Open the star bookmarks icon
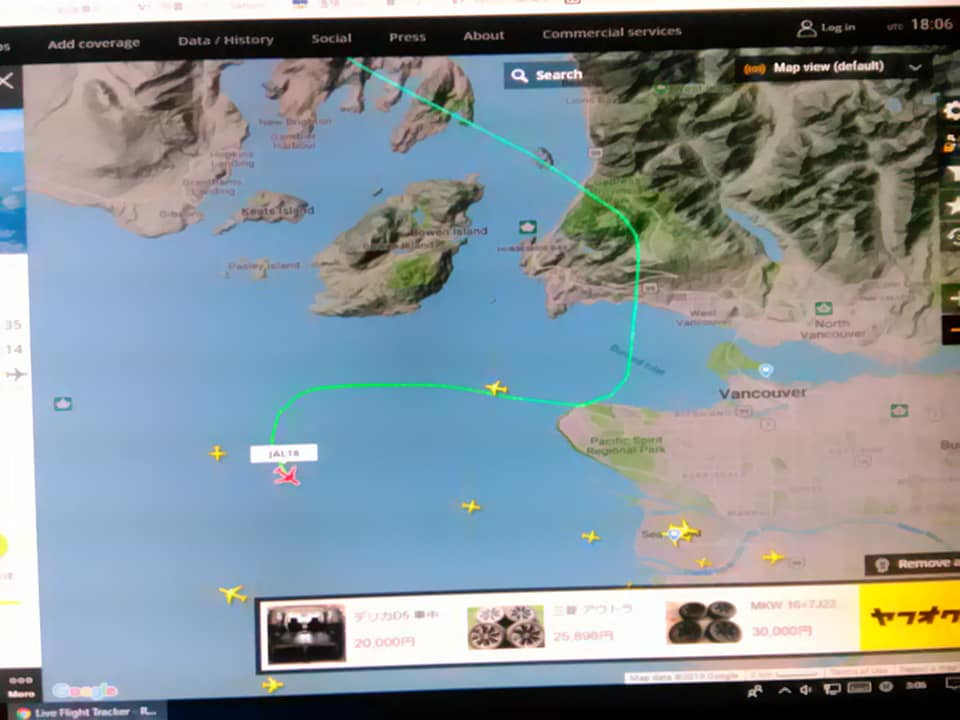960x720 pixels. click(952, 205)
